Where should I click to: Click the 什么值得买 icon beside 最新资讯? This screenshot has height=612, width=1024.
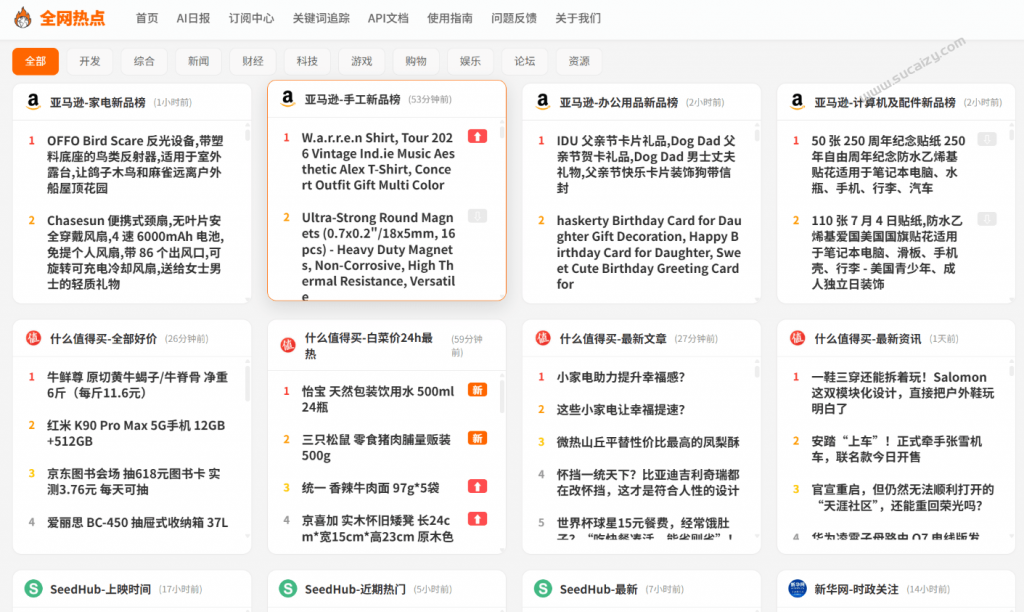tap(797, 338)
